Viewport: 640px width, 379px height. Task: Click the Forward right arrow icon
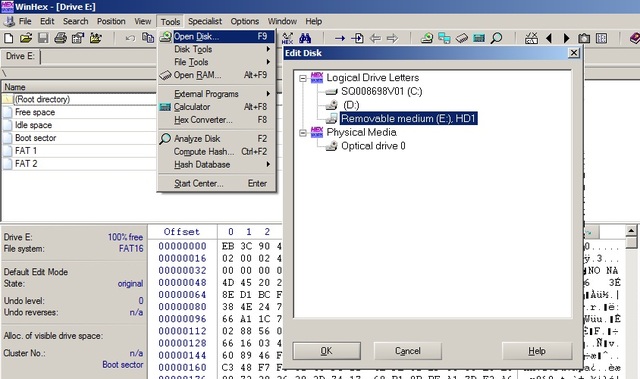pyautogui.click(x=392, y=38)
